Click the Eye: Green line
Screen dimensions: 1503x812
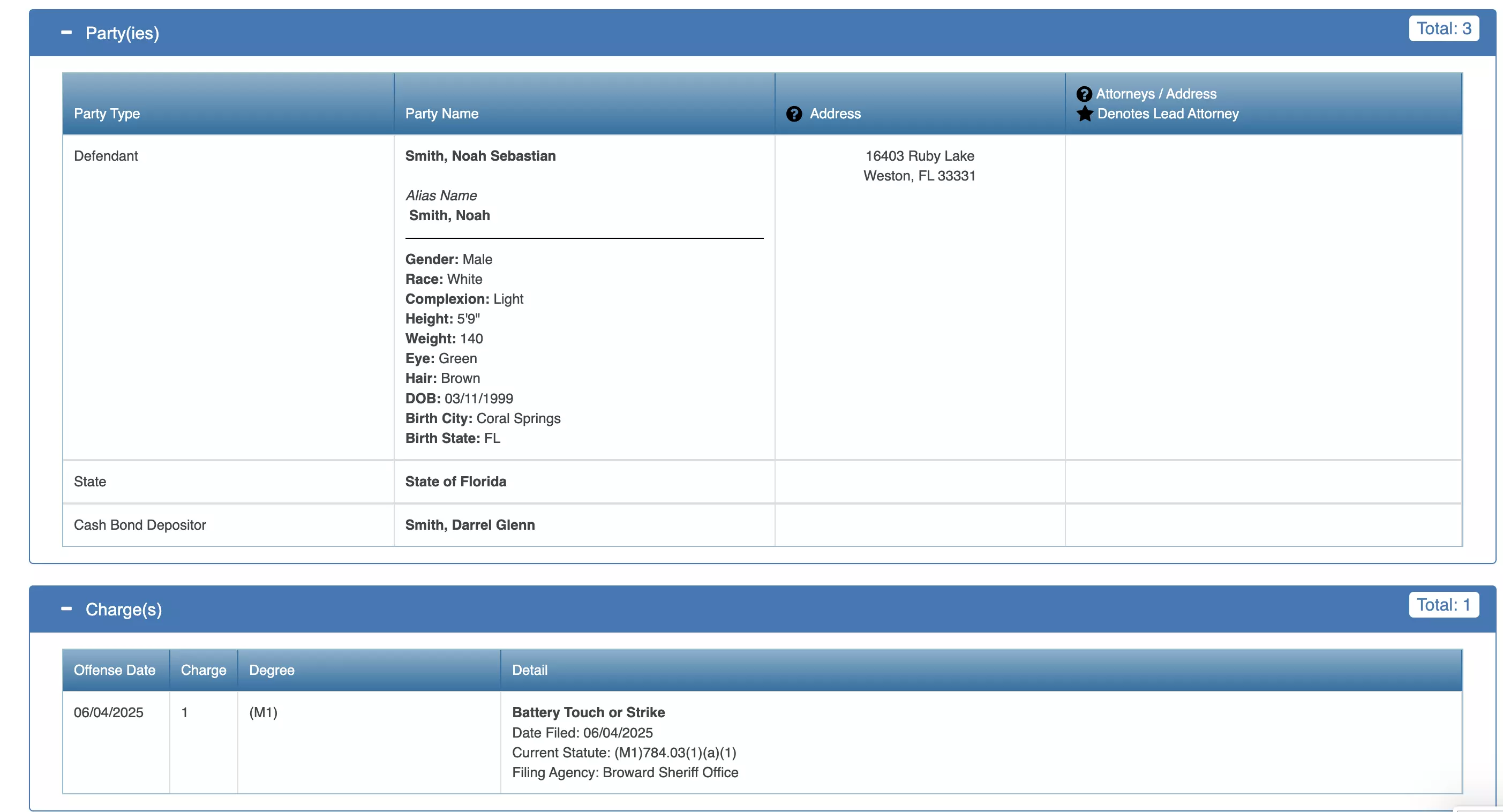coord(441,358)
